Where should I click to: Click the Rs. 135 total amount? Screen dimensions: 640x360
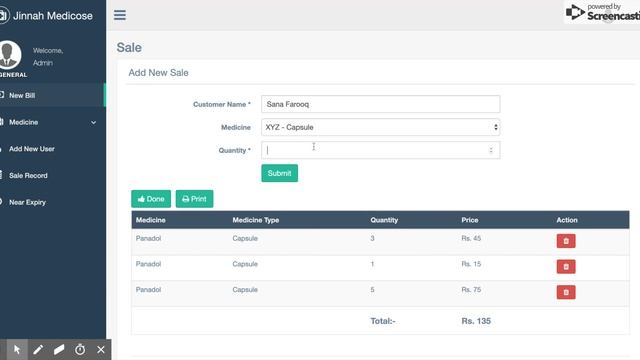[476, 321]
